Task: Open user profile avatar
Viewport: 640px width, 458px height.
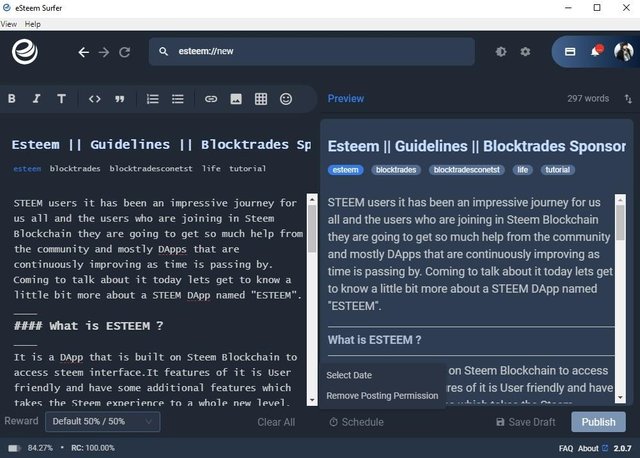Action: (x=624, y=52)
